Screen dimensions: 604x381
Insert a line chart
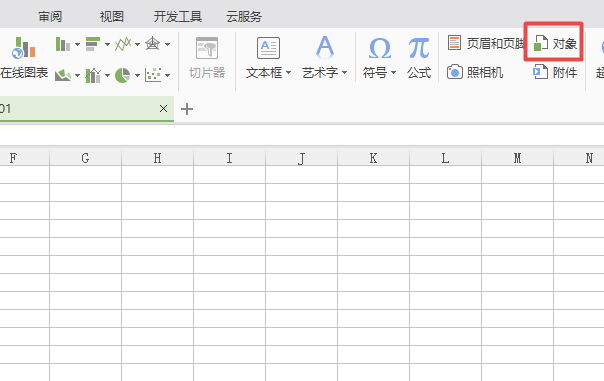123,44
